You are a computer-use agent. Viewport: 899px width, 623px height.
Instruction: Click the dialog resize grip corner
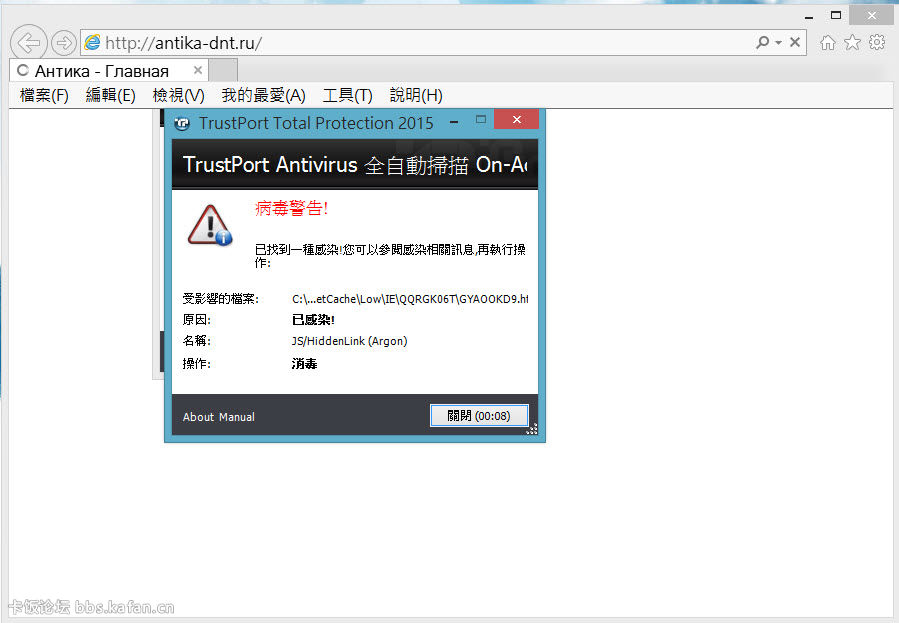coord(532,429)
